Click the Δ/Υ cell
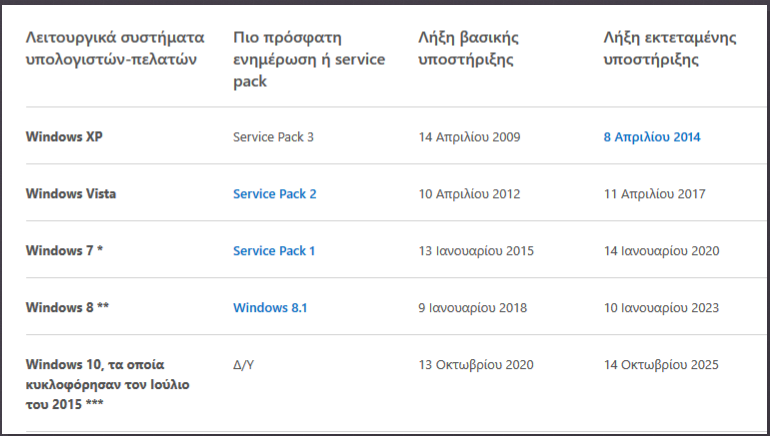Image resolution: width=770 pixels, height=436 pixels. pos(244,365)
